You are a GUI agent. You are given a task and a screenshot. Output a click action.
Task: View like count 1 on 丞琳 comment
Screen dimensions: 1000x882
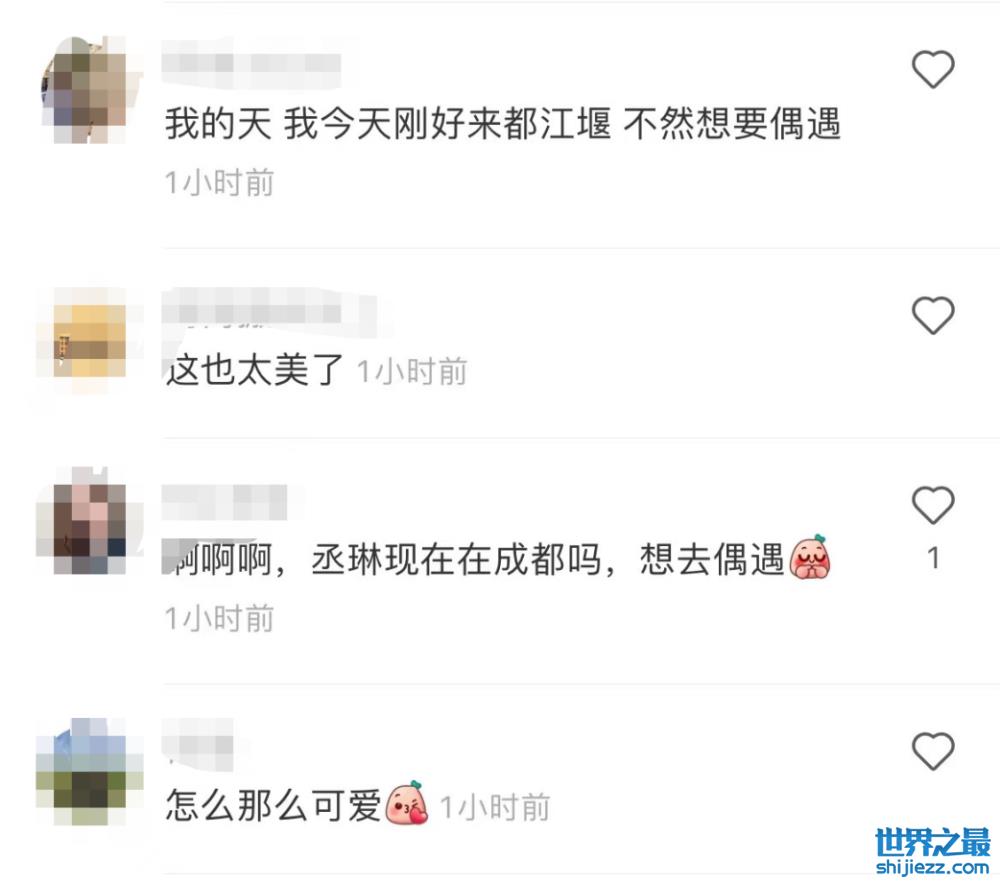coord(933,558)
